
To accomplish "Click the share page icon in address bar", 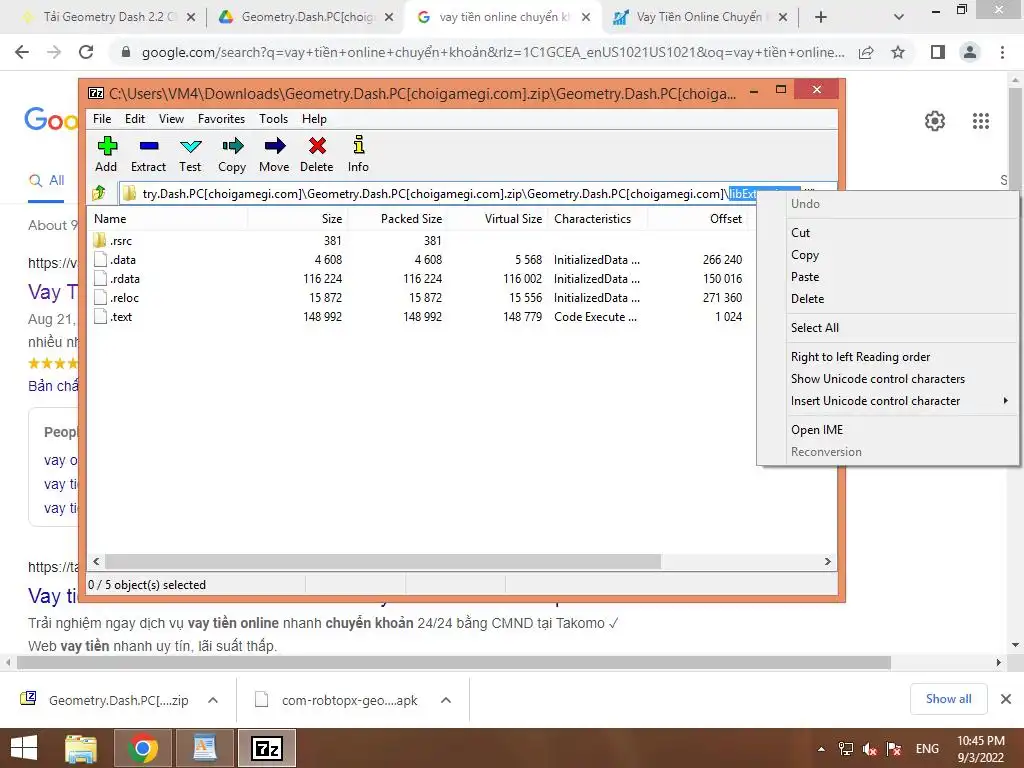I will tap(867, 52).
